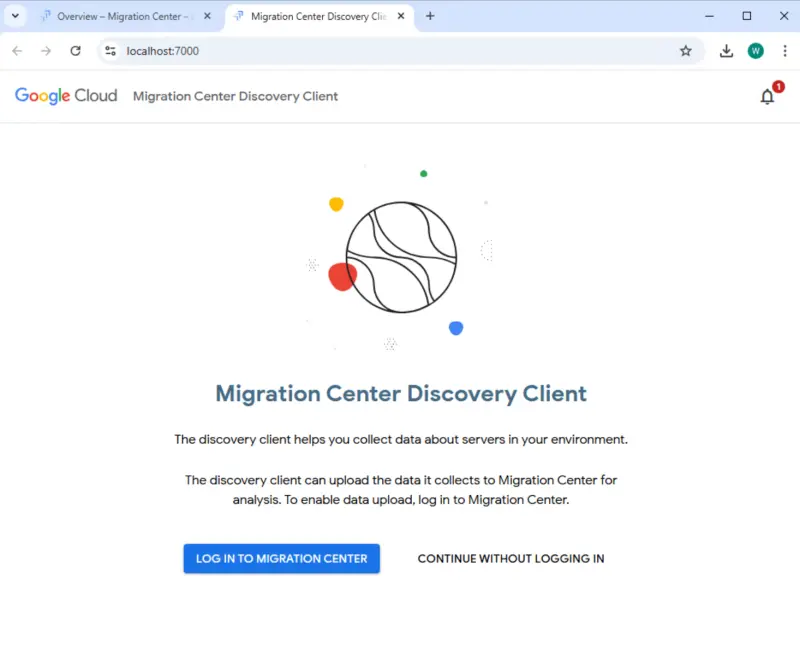
Task: Open the browser downloads icon
Action: tap(726, 50)
